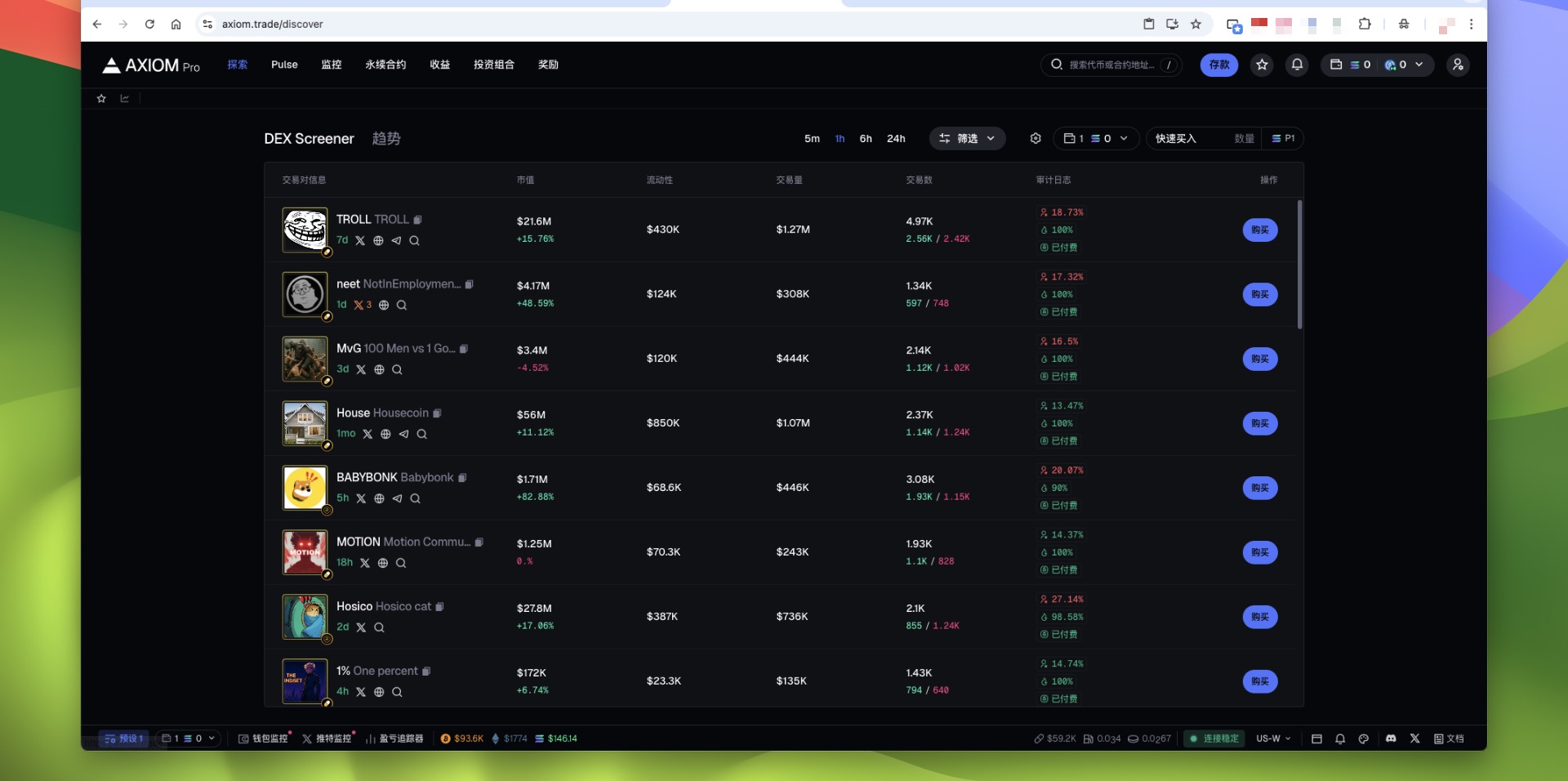Select the 24h timeframe
This screenshot has width=1568, height=781.
896,139
